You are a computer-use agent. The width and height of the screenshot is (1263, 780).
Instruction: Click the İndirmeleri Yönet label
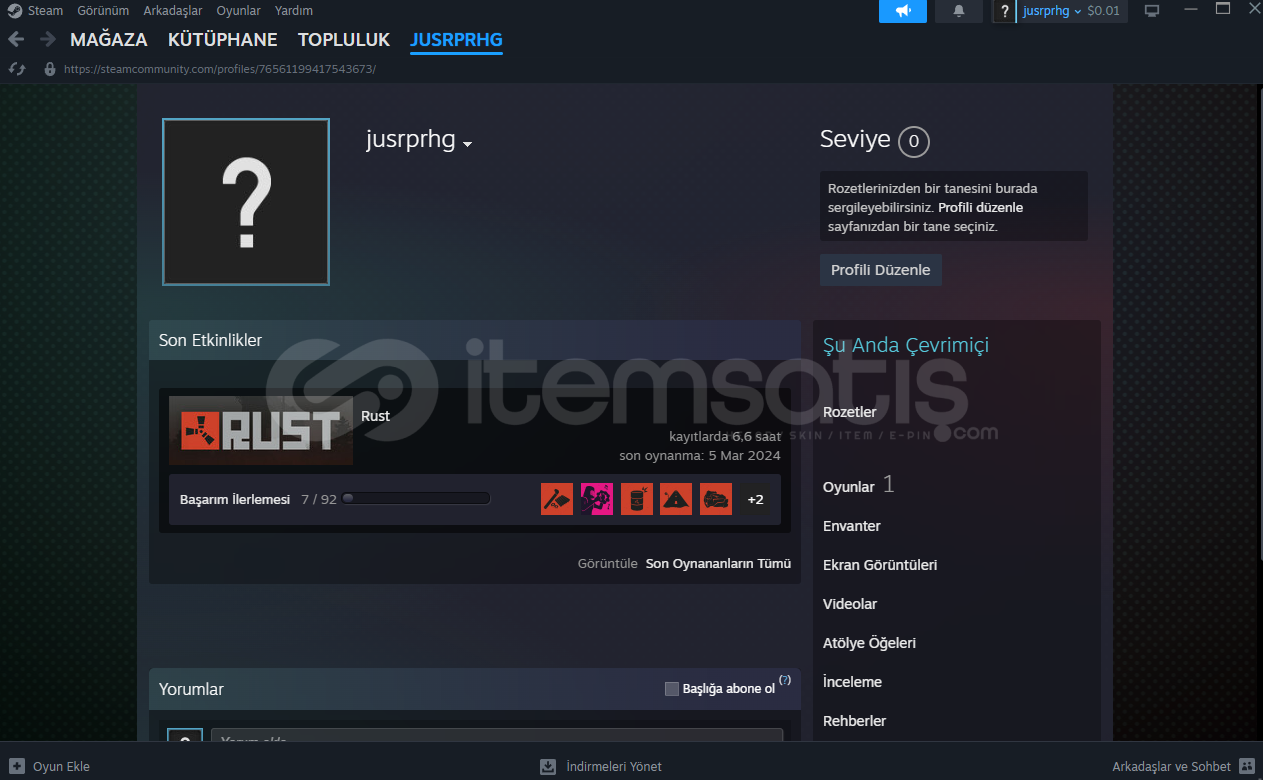614,767
